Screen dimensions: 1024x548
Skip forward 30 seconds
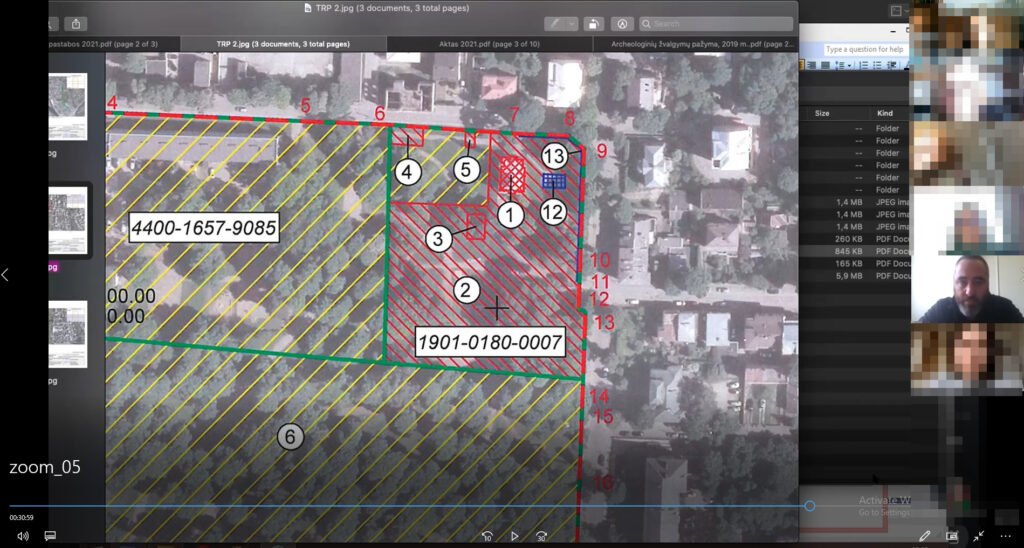(x=541, y=536)
